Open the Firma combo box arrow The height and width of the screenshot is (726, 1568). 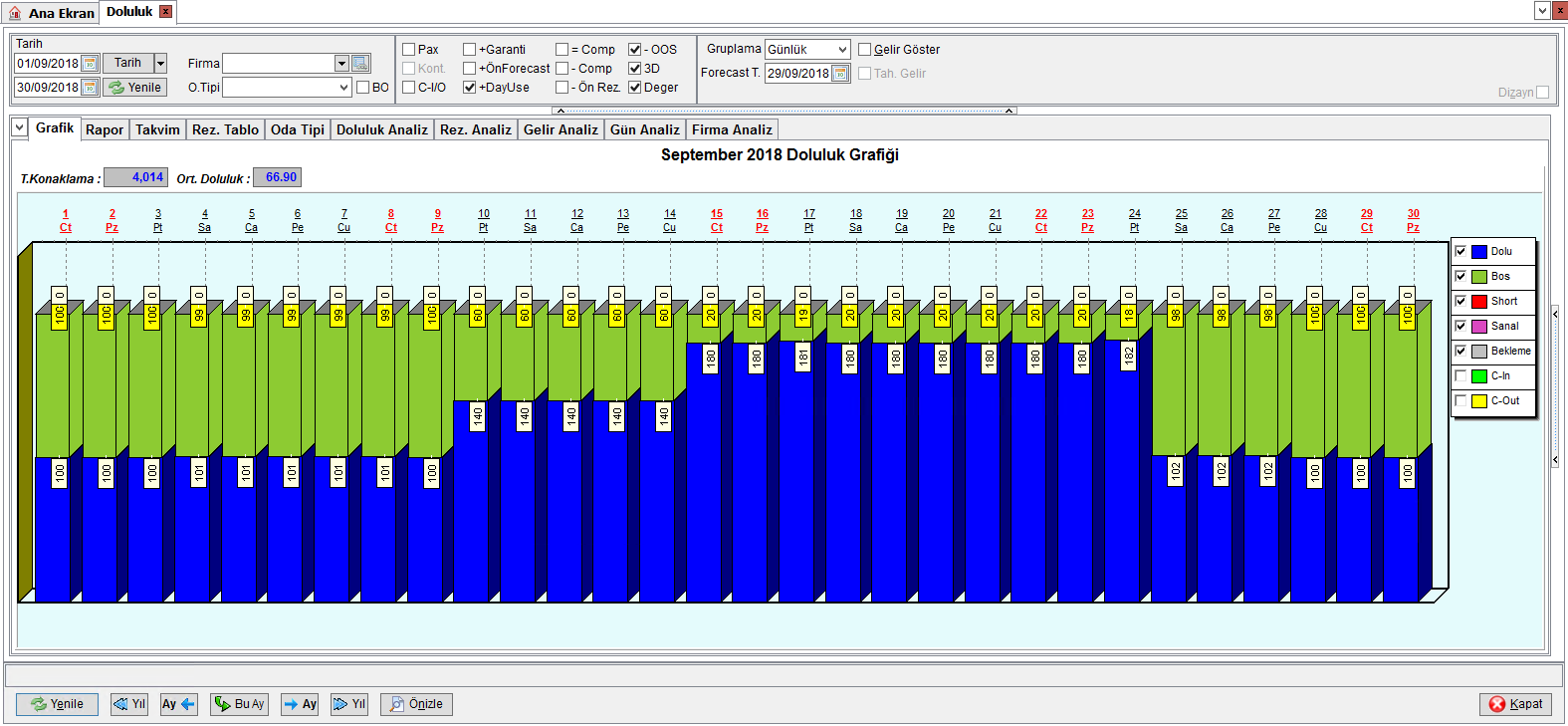pos(341,63)
